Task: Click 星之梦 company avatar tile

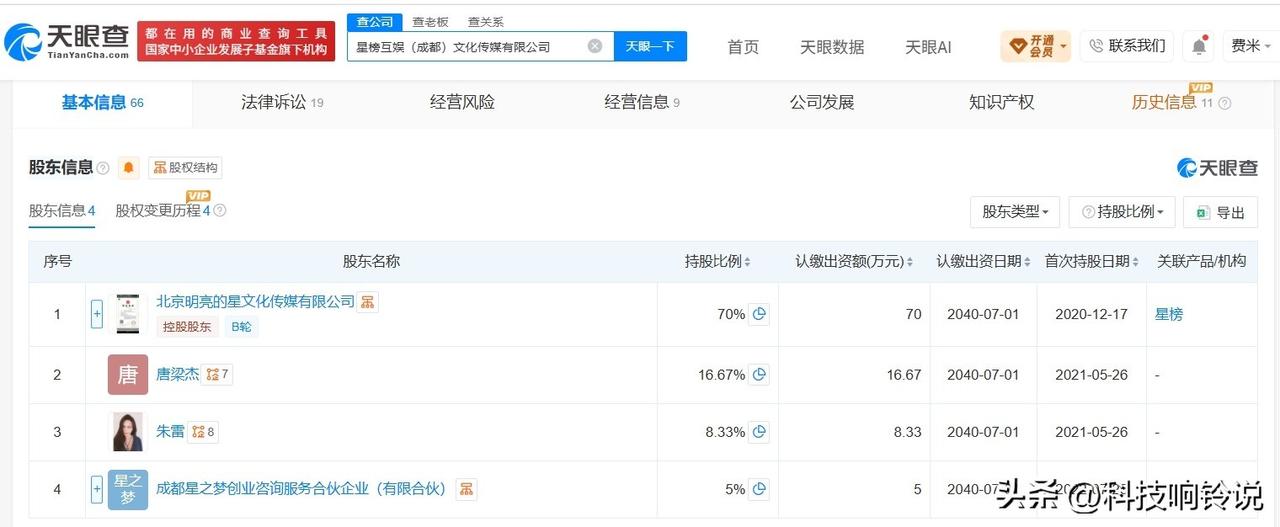Action: pos(128,489)
